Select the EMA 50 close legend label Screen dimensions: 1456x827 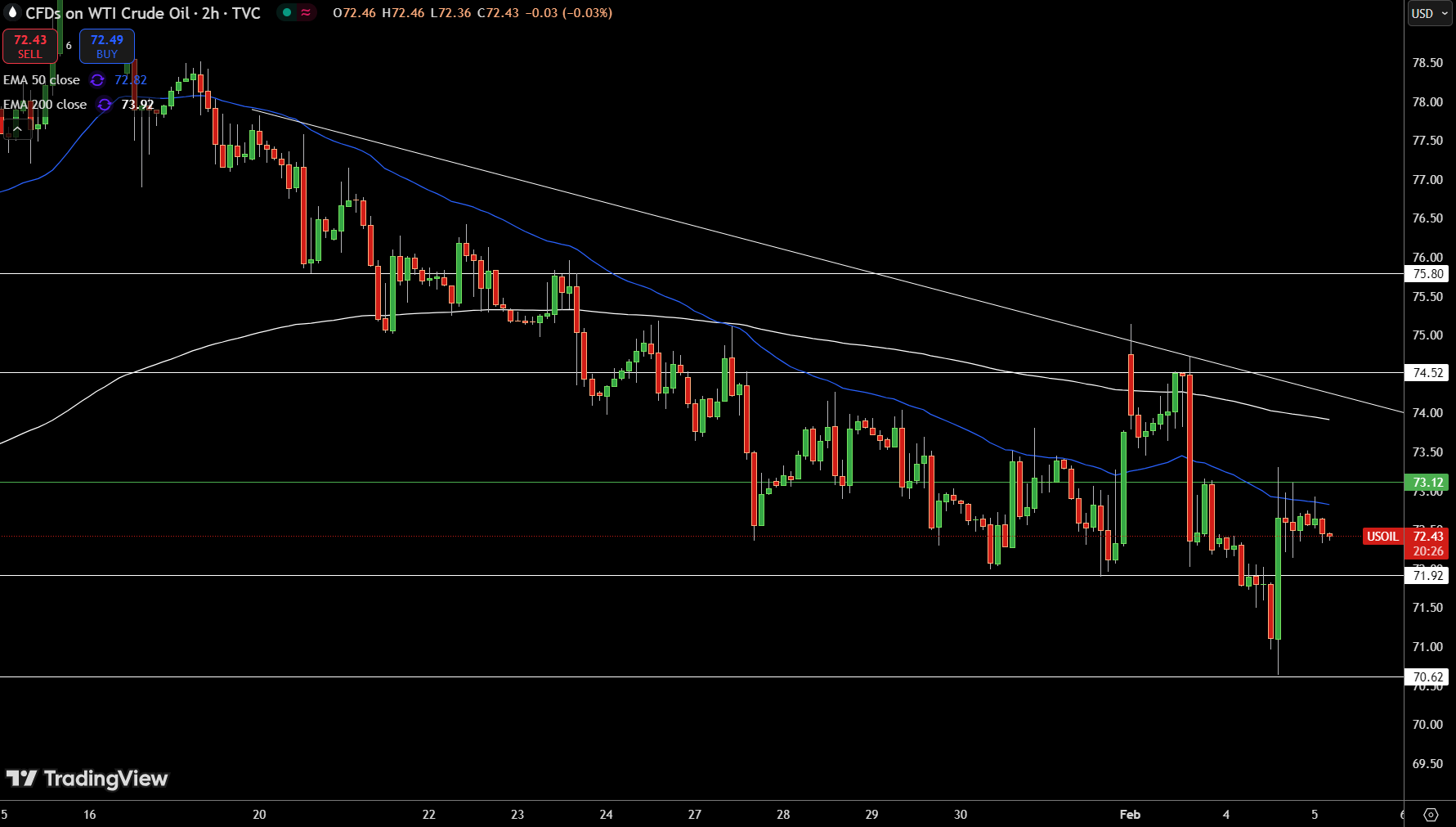(42, 80)
